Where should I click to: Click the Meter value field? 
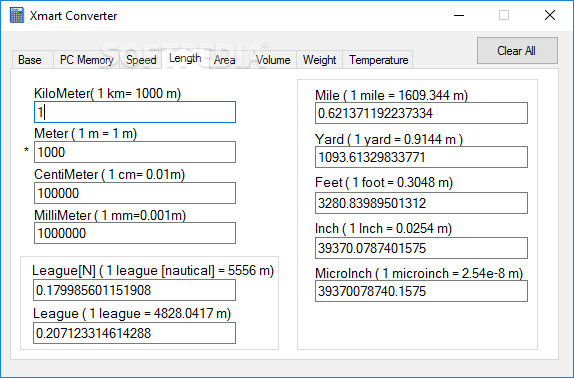tap(135, 152)
